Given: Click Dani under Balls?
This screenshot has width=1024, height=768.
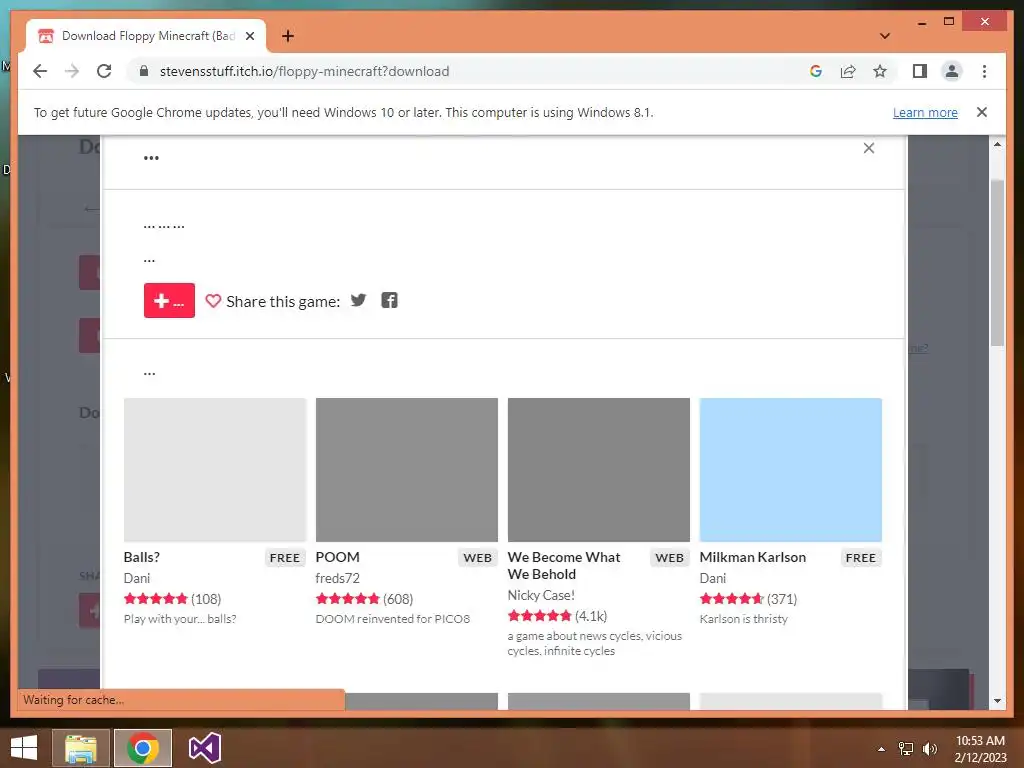Looking at the screenshot, I should (137, 578).
